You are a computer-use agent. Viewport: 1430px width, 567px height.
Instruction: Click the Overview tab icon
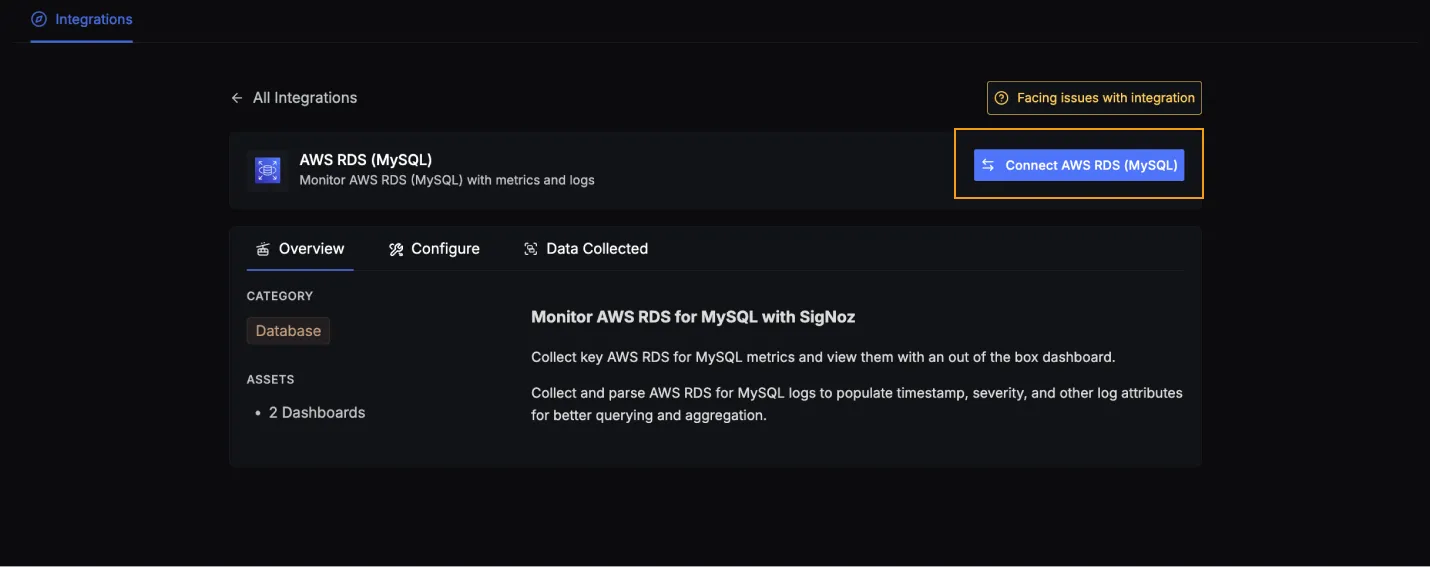point(263,249)
